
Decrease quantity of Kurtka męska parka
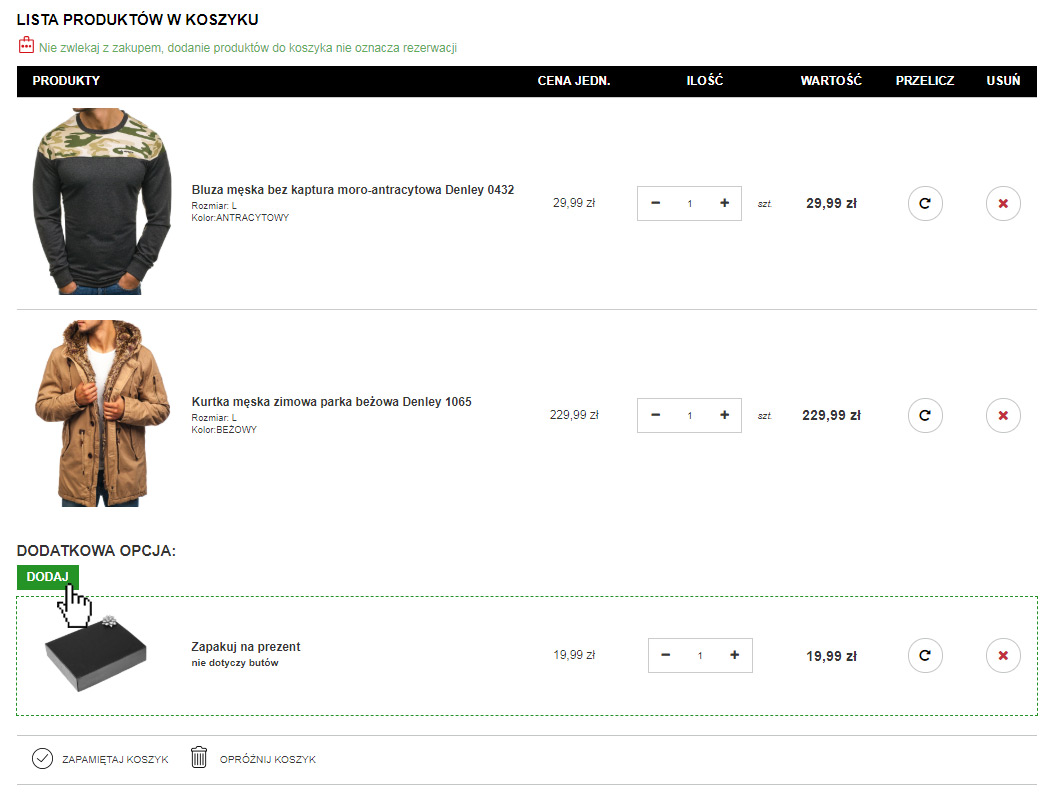[x=656, y=415]
